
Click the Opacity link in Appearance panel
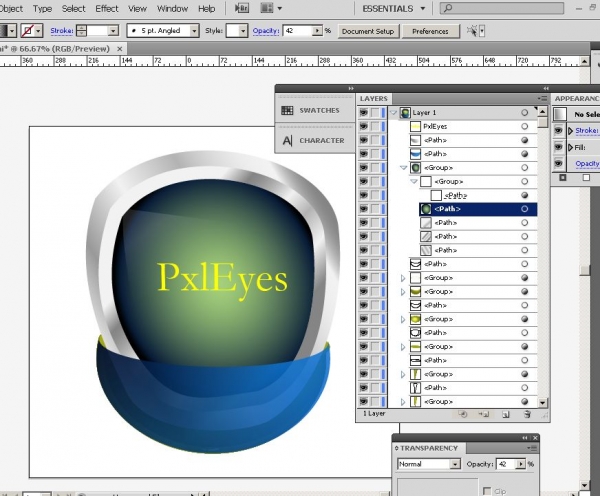click(587, 164)
